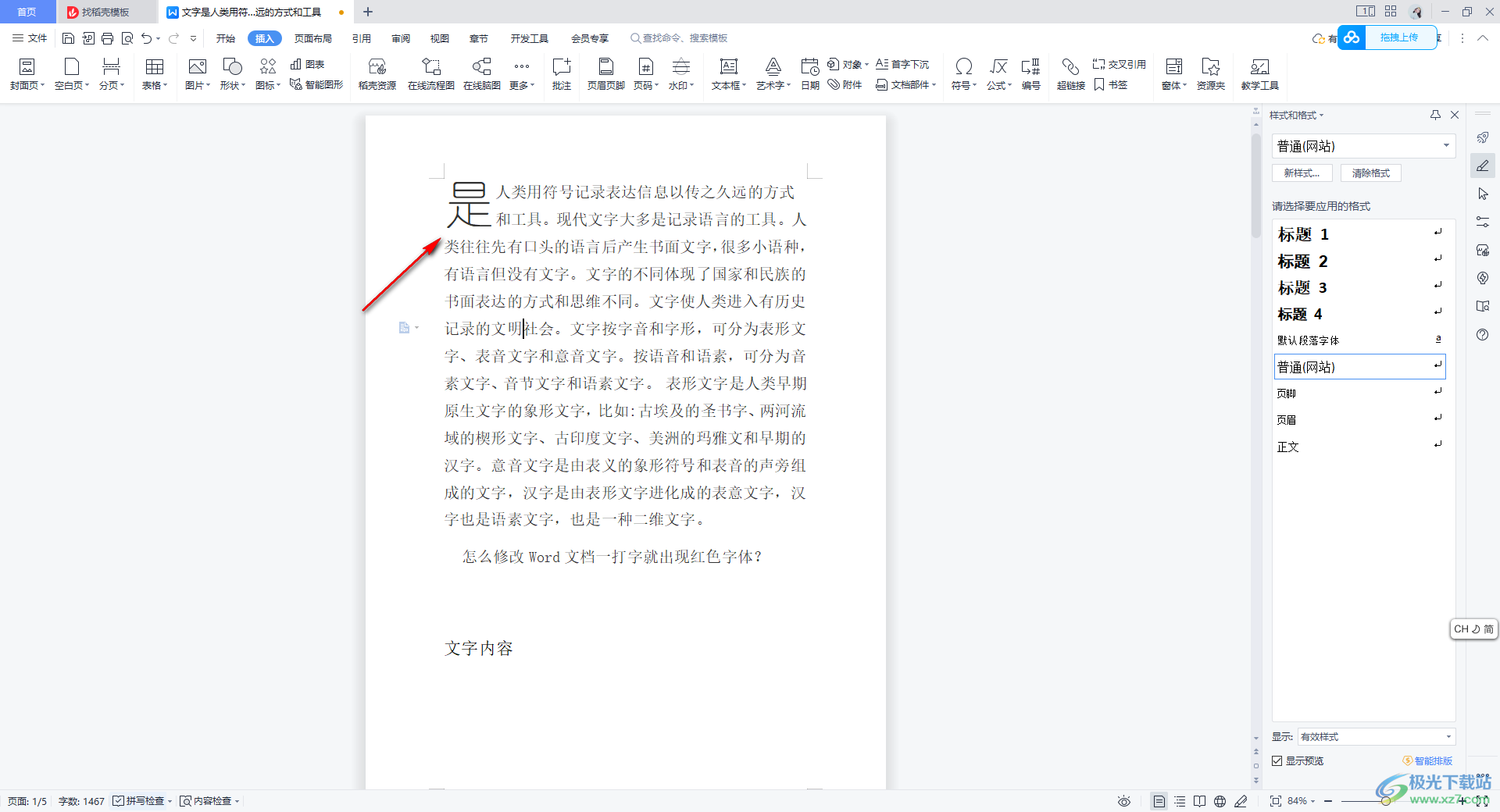The height and width of the screenshot is (812, 1500).
Task: Switch to the Home (开始) ribbon tab
Action: pos(226,38)
